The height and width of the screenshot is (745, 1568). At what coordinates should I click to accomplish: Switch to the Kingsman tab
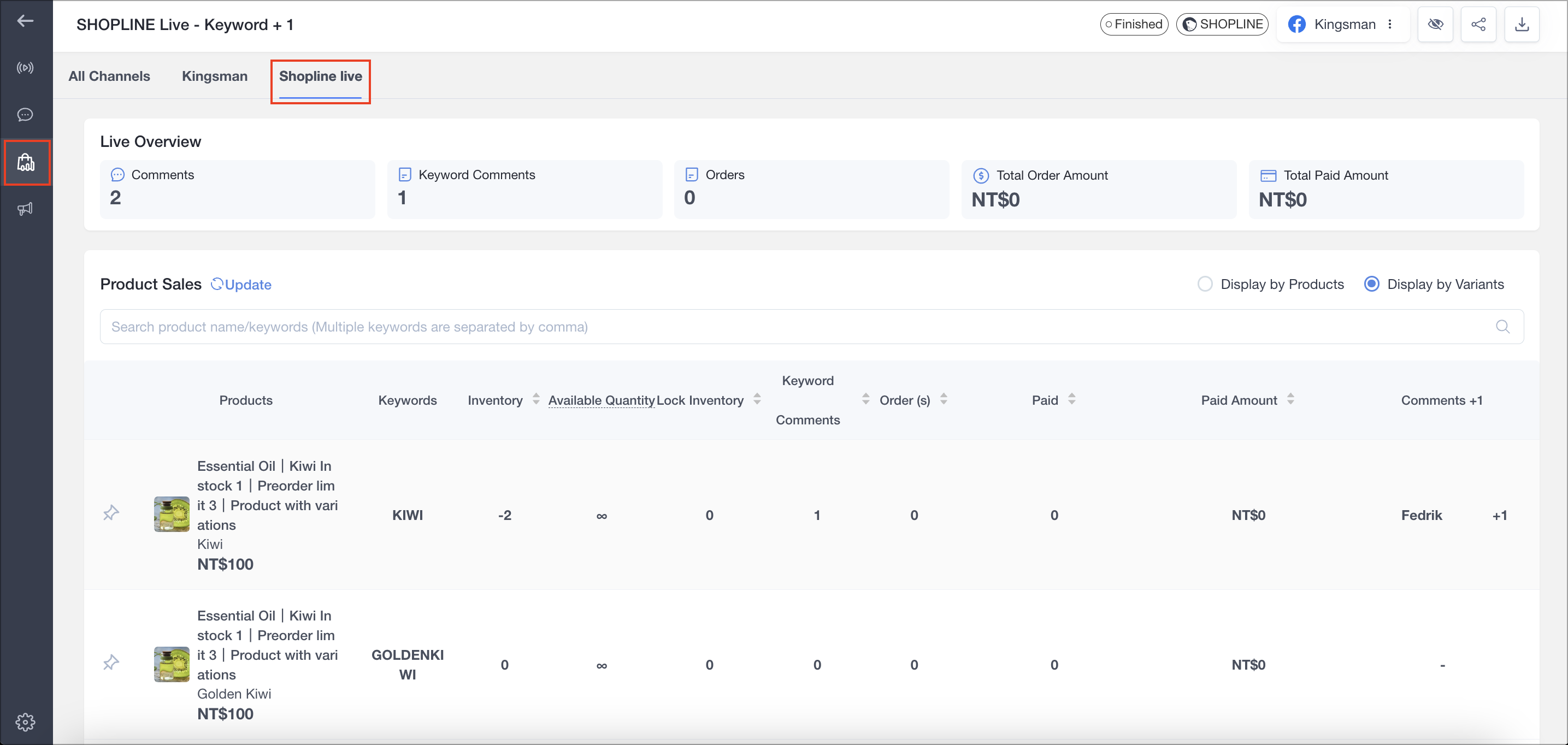[215, 76]
